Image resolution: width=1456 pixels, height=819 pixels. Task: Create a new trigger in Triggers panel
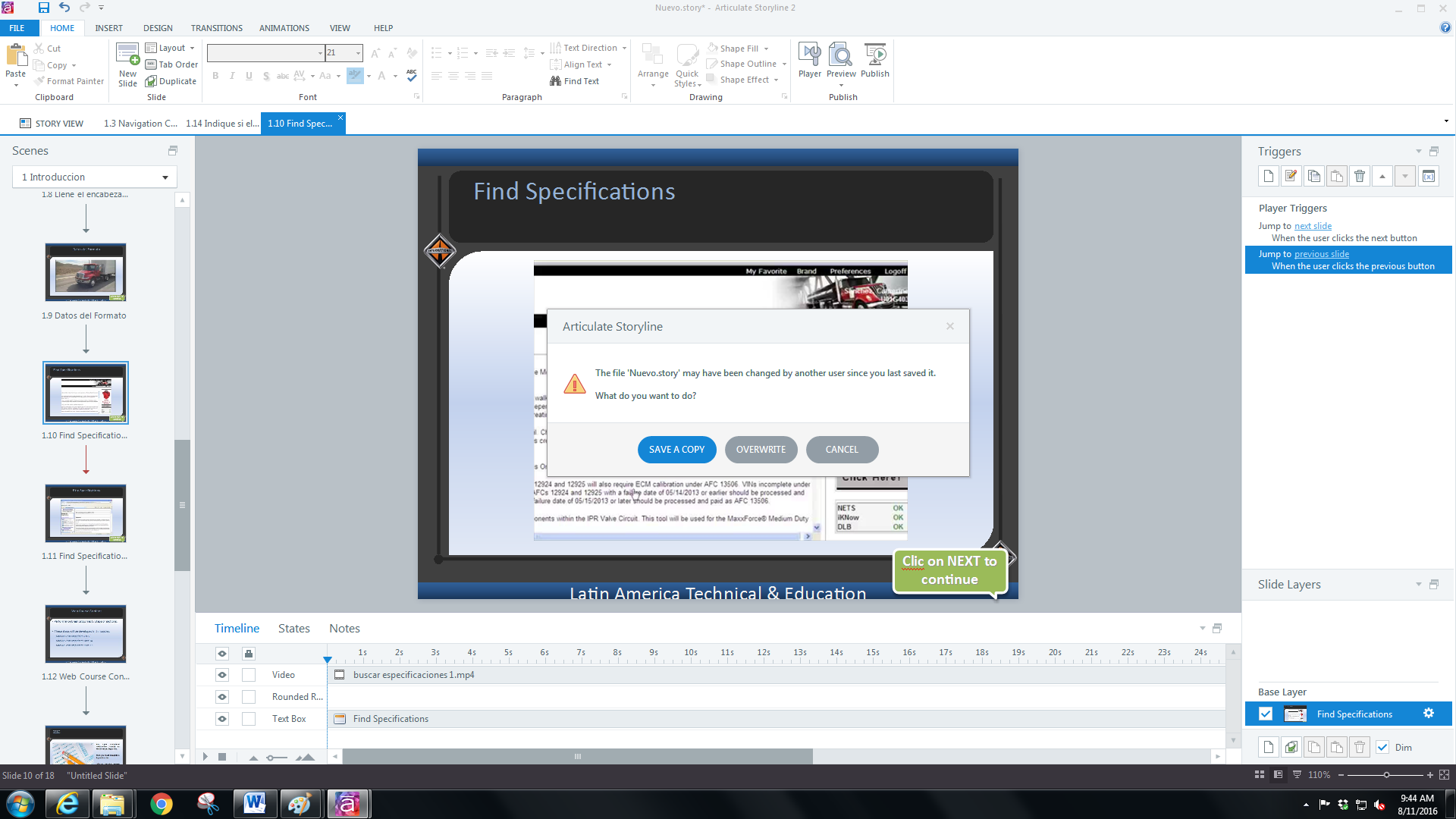[x=1268, y=176]
